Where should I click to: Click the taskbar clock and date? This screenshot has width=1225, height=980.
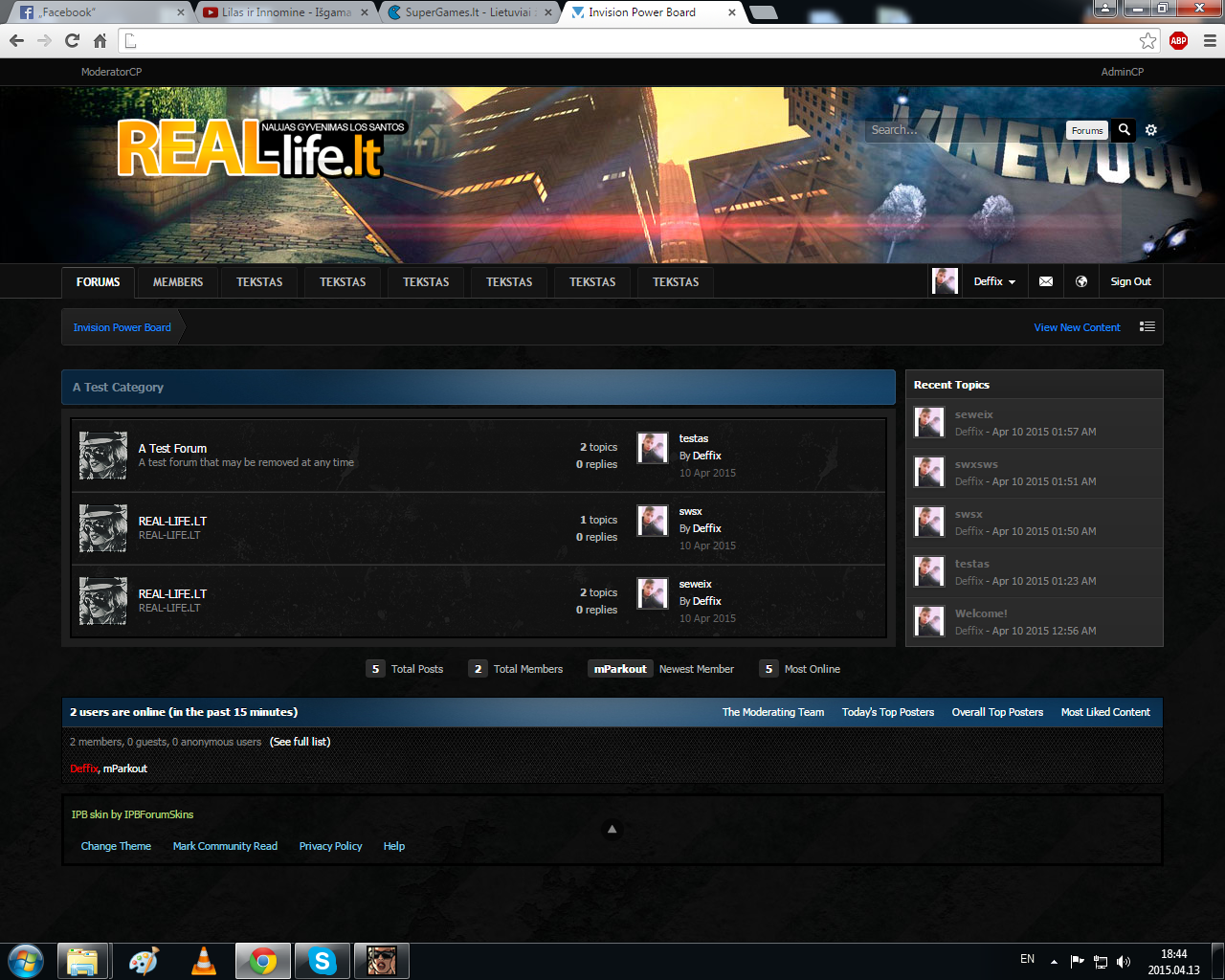[x=1174, y=962]
